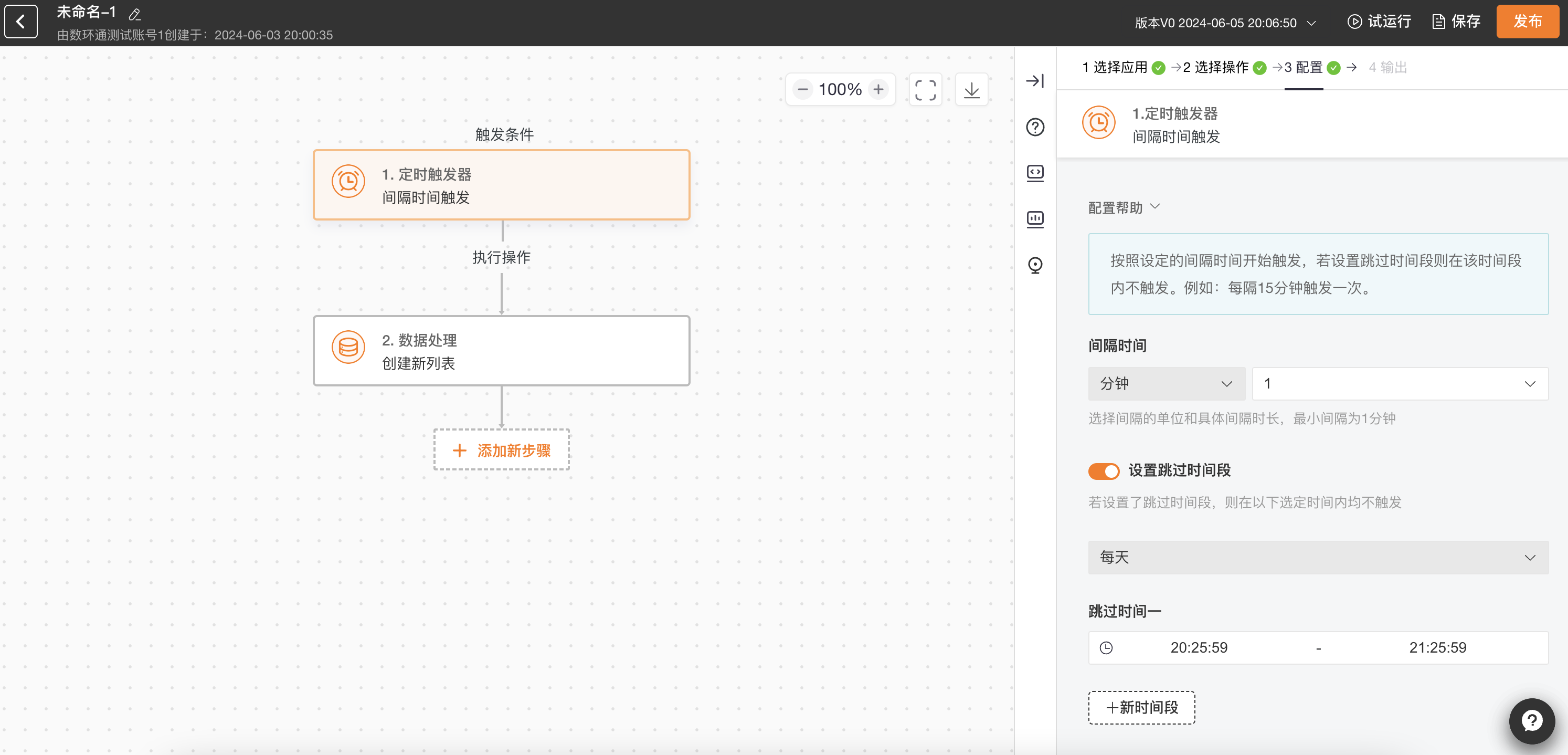
Task: Click the orange 发布 publish button
Action: click(x=1527, y=22)
